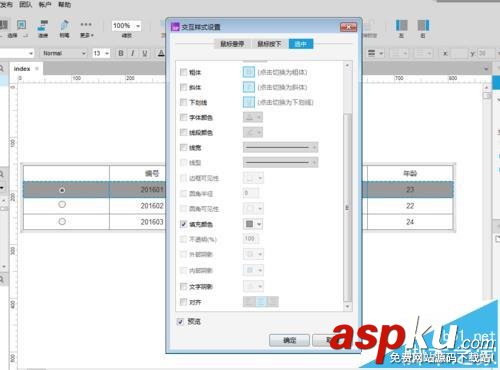Check the 对齐 alignment checkbox
Image resolution: width=500 pixels, height=370 pixels.
pyautogui.click(x=183, y=302)
